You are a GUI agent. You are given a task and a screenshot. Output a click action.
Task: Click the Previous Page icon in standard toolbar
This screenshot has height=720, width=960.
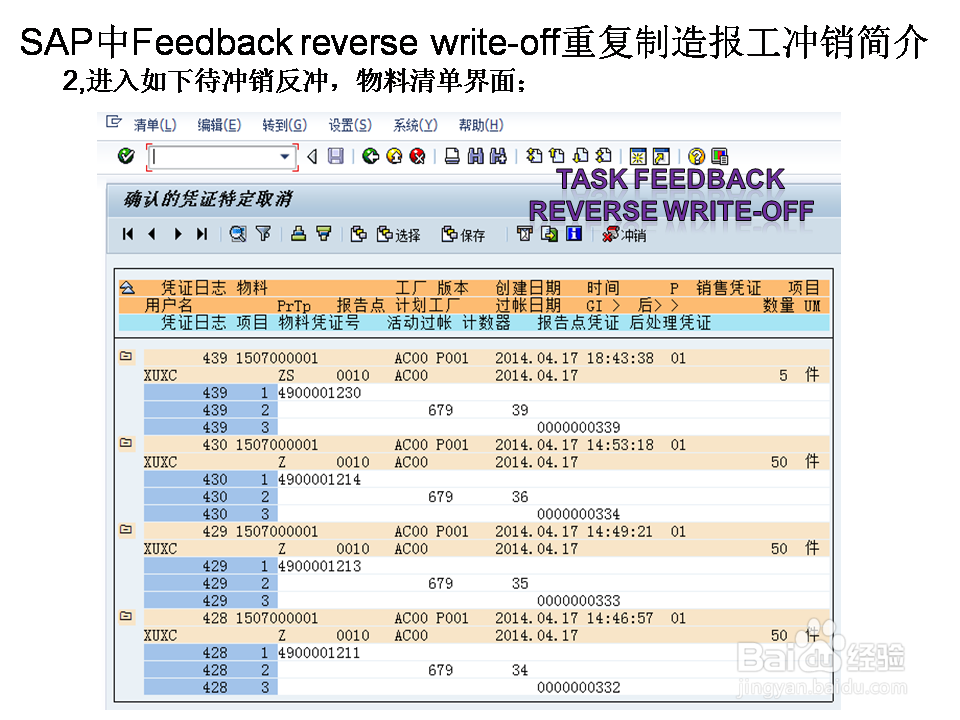coord(557,156)
